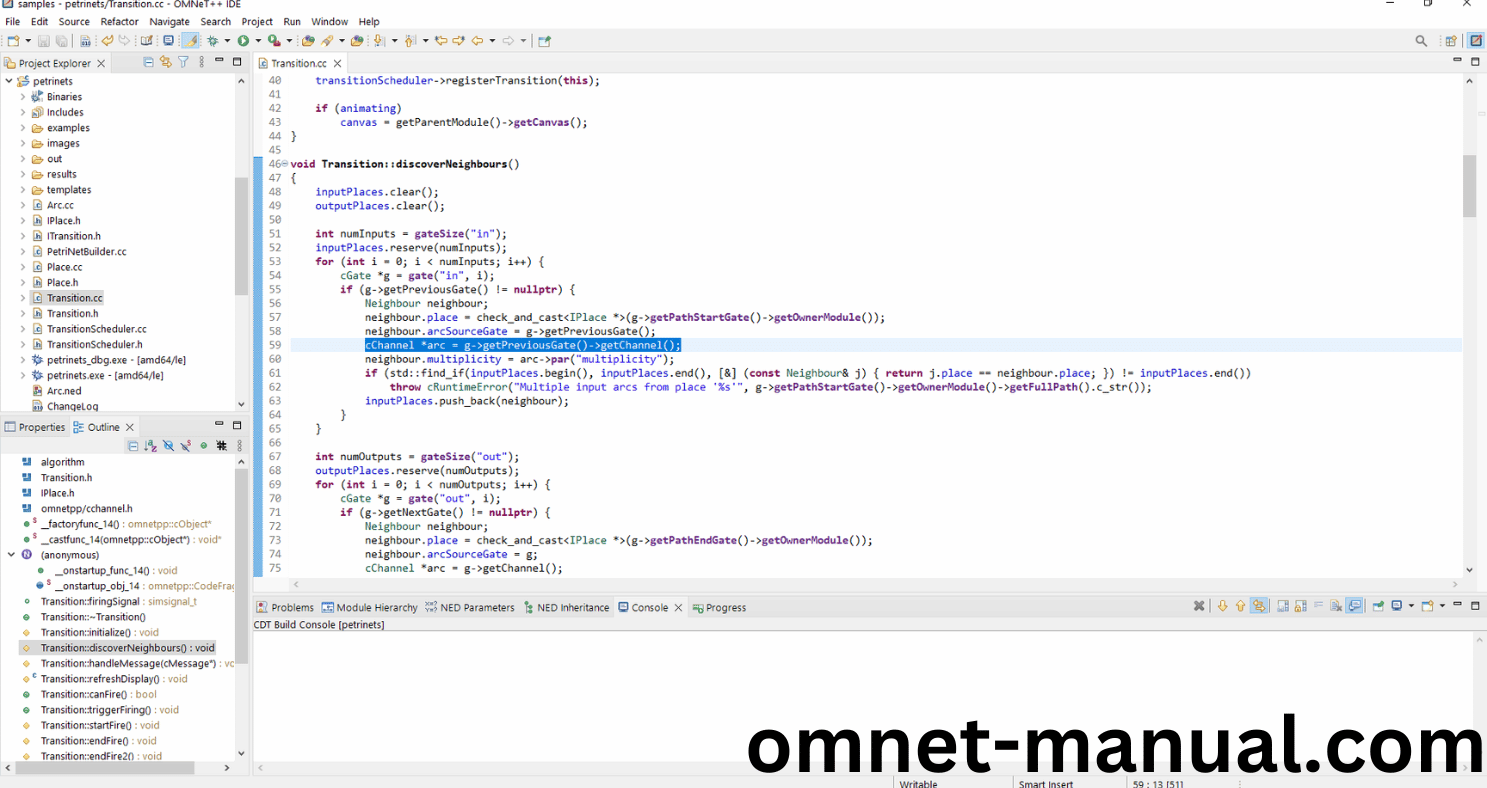Collapse the petrinets project tree node
The width and height of the screenshot is (1487, 788).
tap(9, 81)
